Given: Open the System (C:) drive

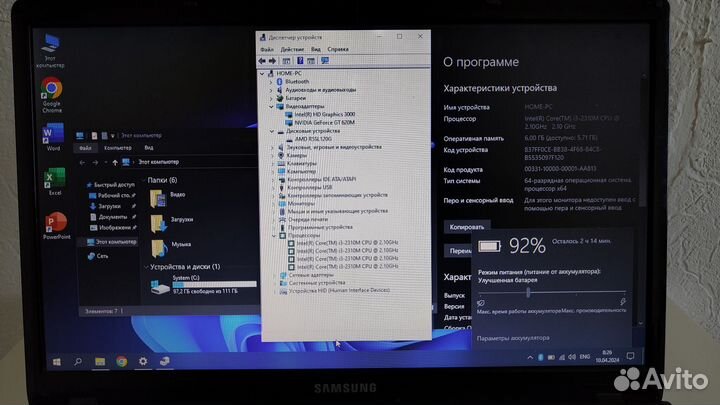Looking at the screenshot, I should (x=203, y=285).
